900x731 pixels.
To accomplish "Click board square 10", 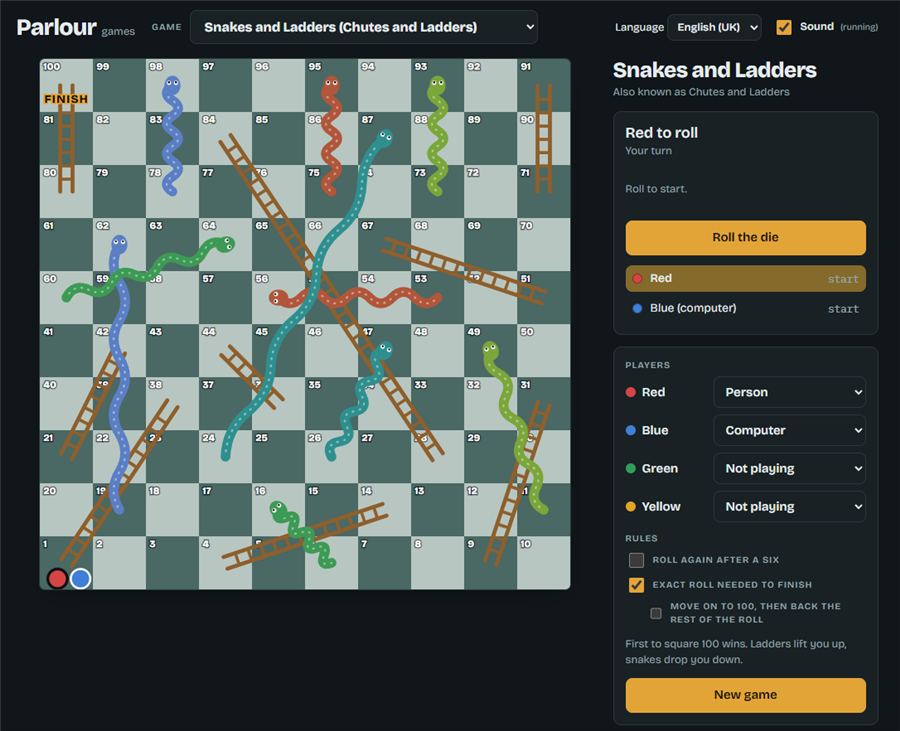I will pyautogui.click(x=544, y=562).
